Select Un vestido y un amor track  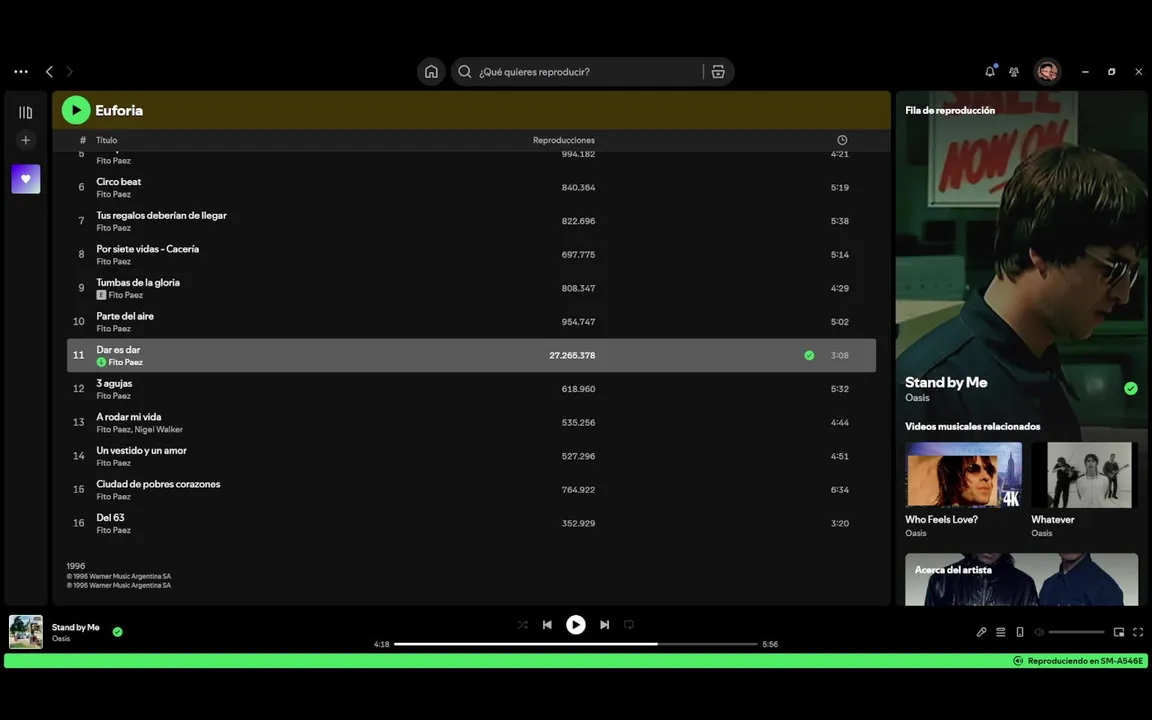pyautogui.click(x=471, y=456)
